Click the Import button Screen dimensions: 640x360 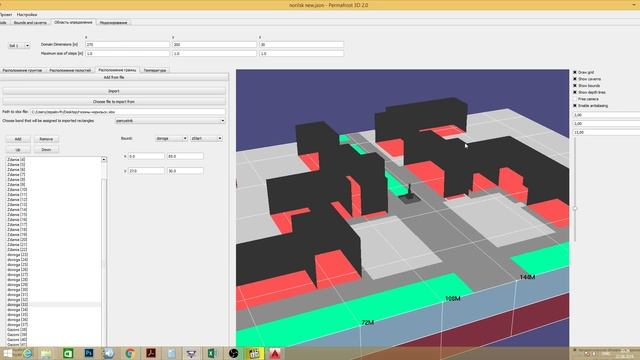click(114, 91)
